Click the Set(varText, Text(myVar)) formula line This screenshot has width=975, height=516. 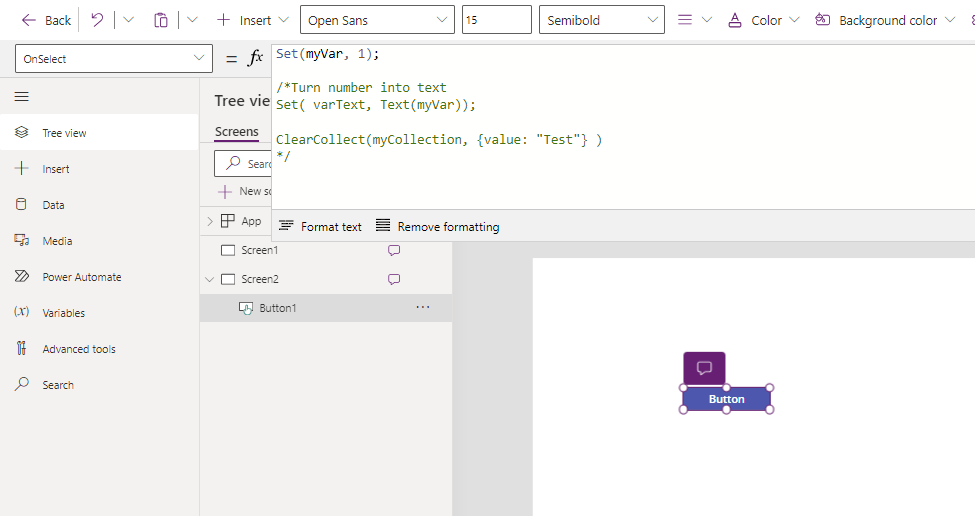click(x=376, y=104)
